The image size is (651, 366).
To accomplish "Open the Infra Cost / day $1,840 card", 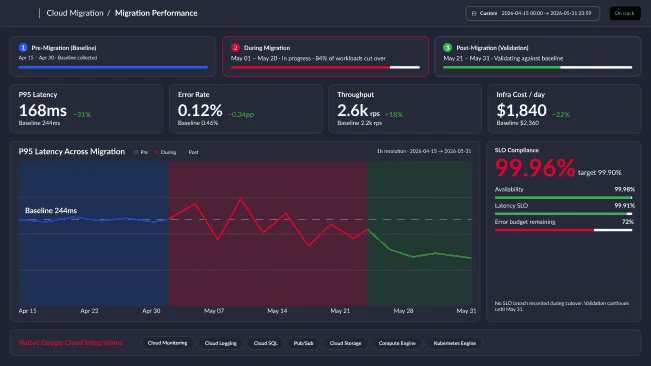I will point(564,109).
